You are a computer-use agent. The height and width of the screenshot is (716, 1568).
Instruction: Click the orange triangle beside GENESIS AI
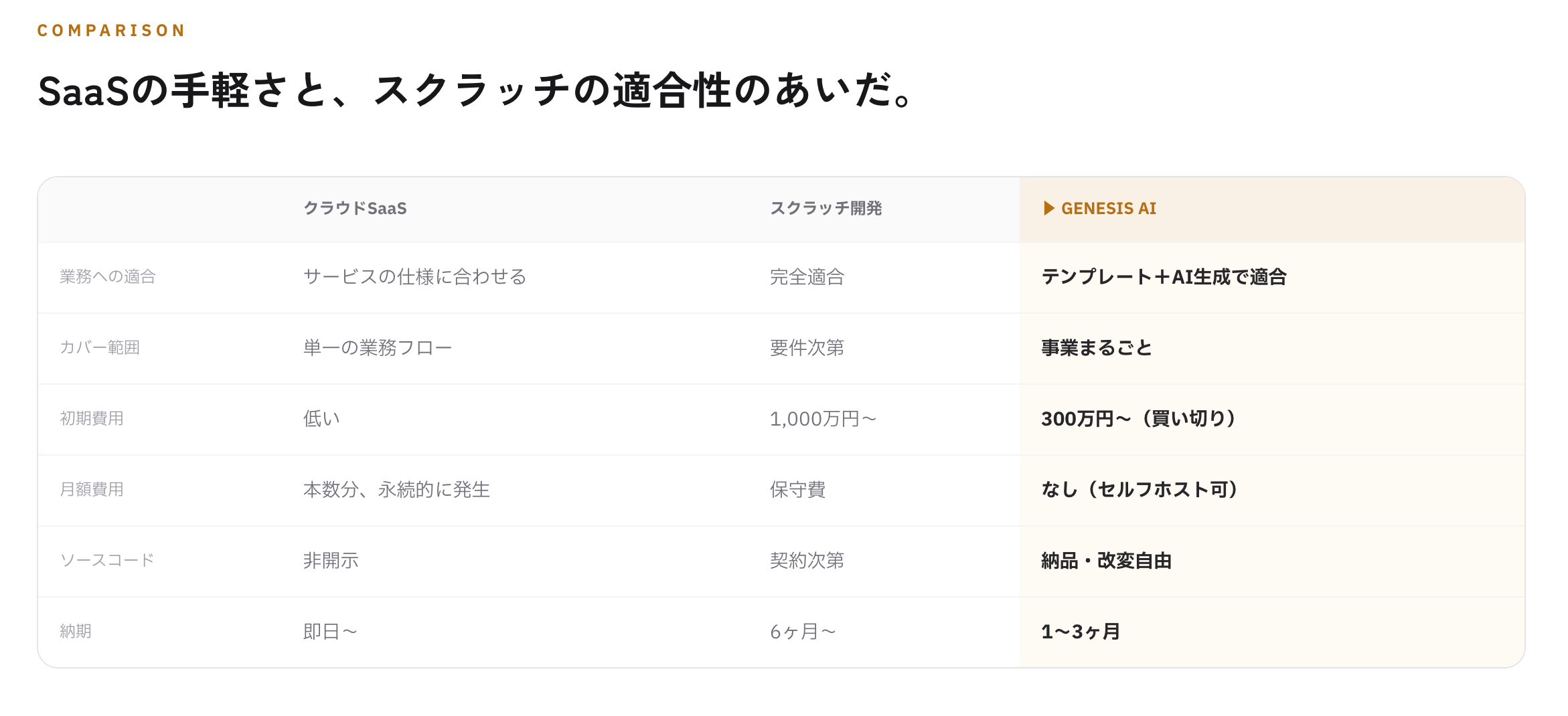(1049, 208)
